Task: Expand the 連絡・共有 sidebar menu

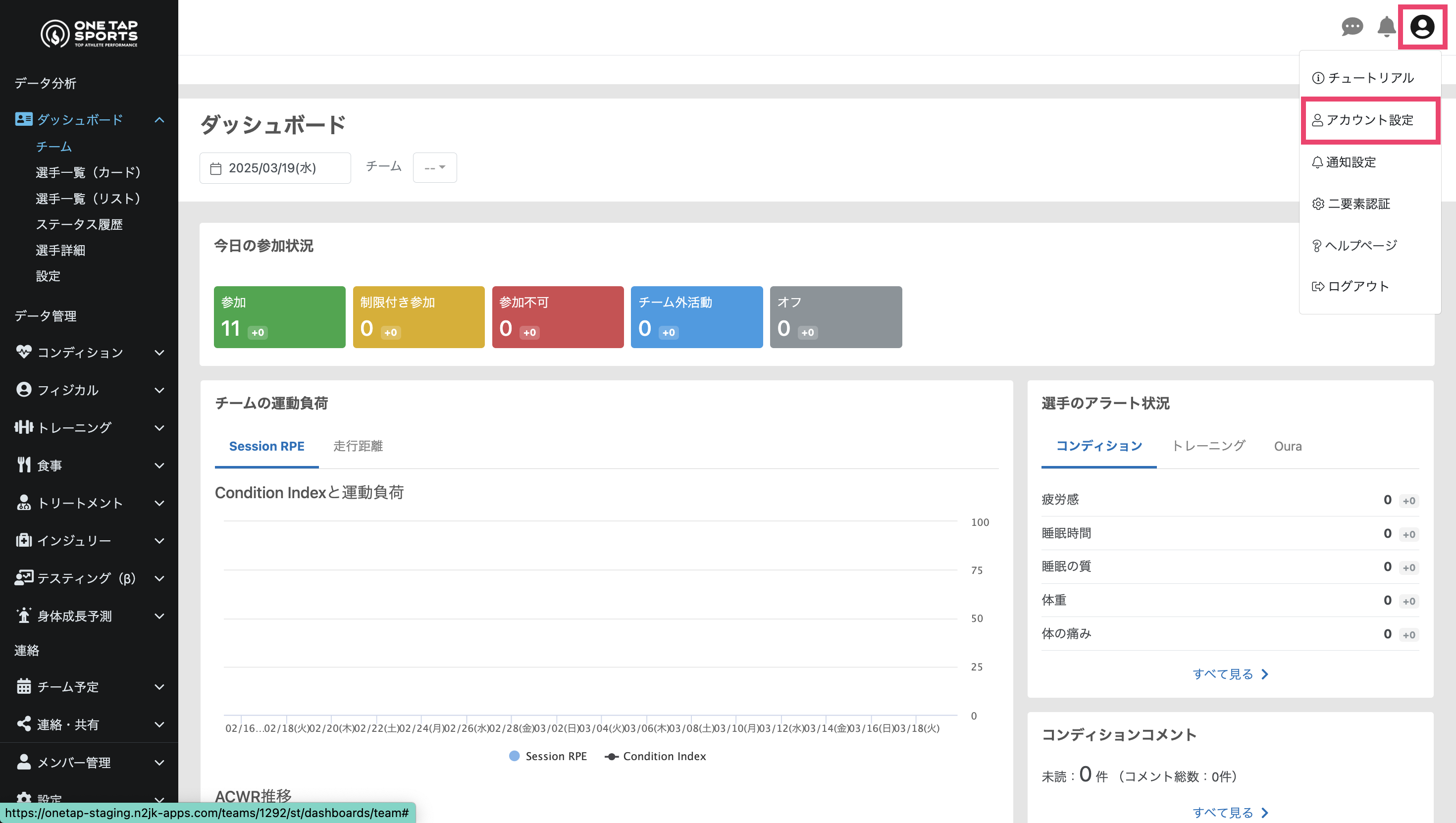Action: click(159, 724)
